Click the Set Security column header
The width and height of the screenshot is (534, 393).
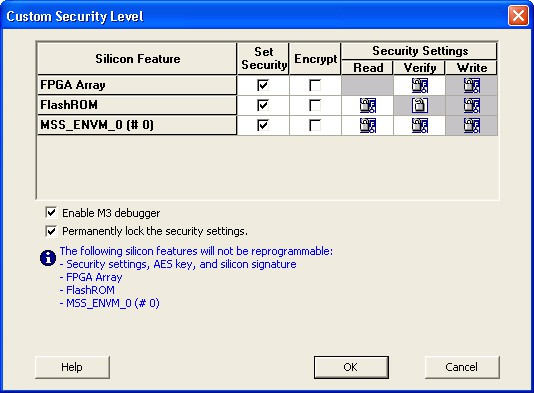coord(263,59)
